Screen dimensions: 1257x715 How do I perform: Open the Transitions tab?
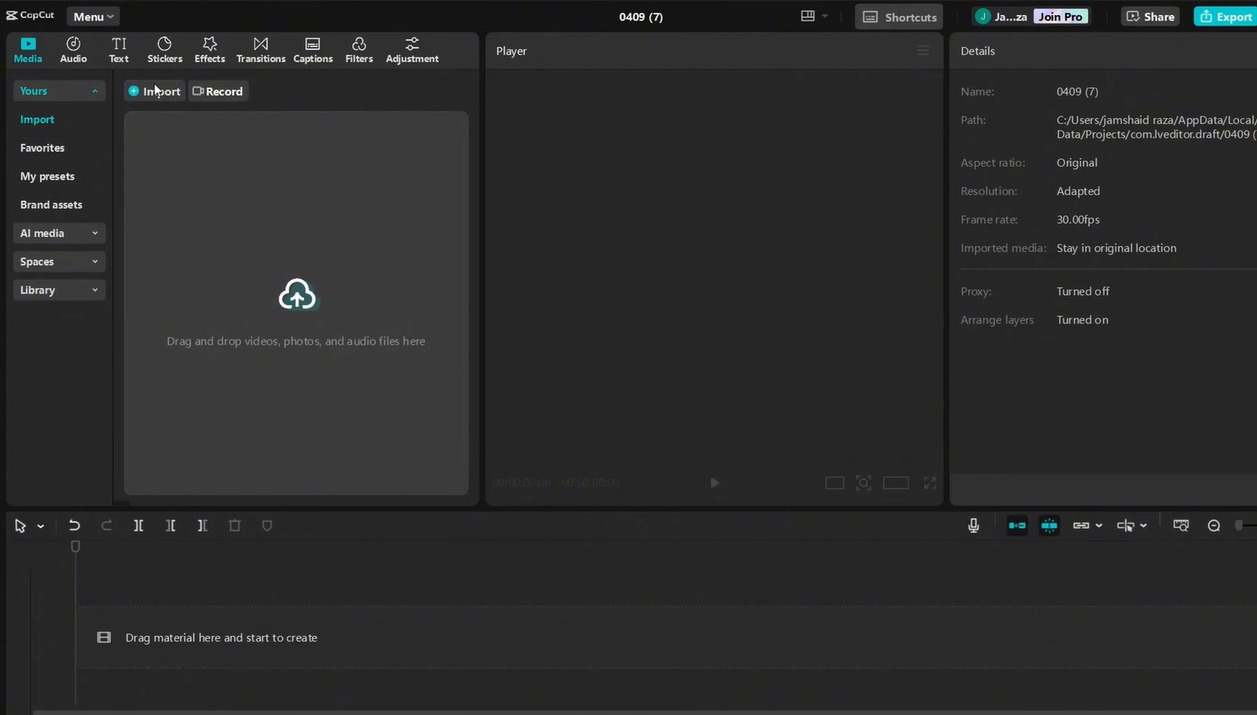tap(261, 50)
